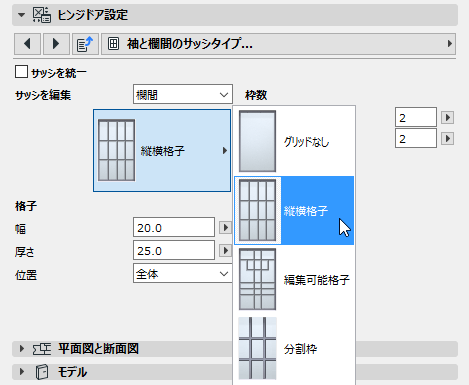Image resolution: width=469 pixels, height=385 pixels.
Task: Open arrow beside the 厚さ field
Action: (226, 250)
